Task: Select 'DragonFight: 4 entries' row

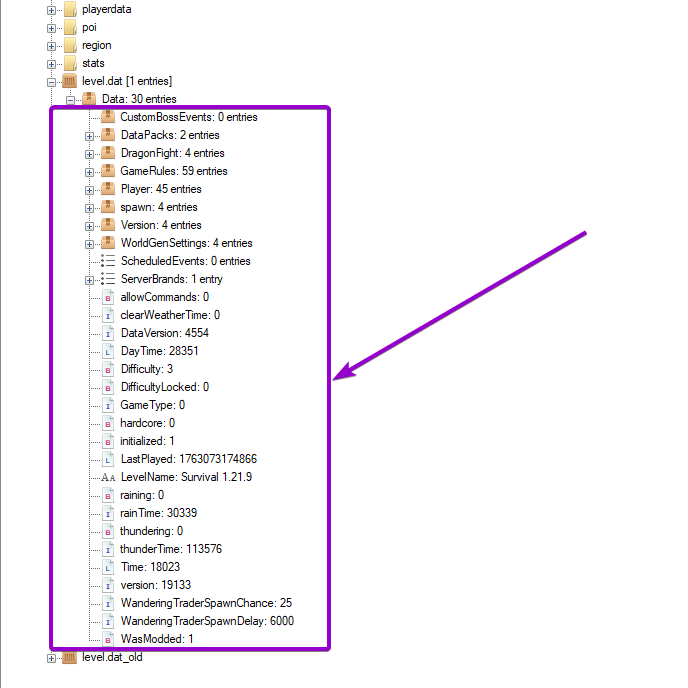Action: pyautogui.click(x=172, y=153)
